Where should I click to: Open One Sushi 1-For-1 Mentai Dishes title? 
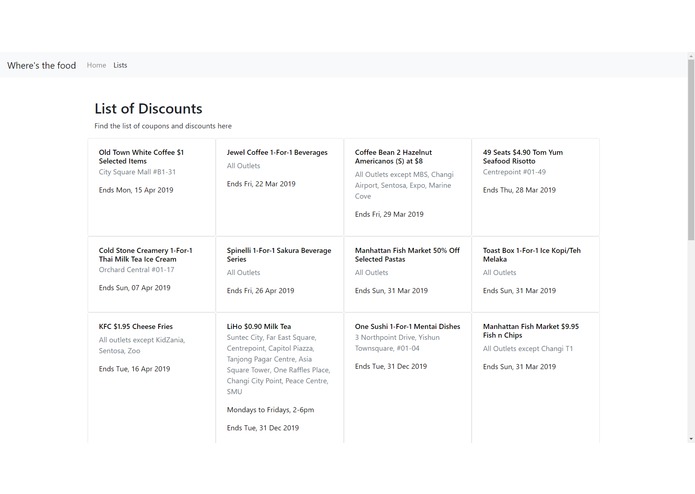(x=407, y=327)
